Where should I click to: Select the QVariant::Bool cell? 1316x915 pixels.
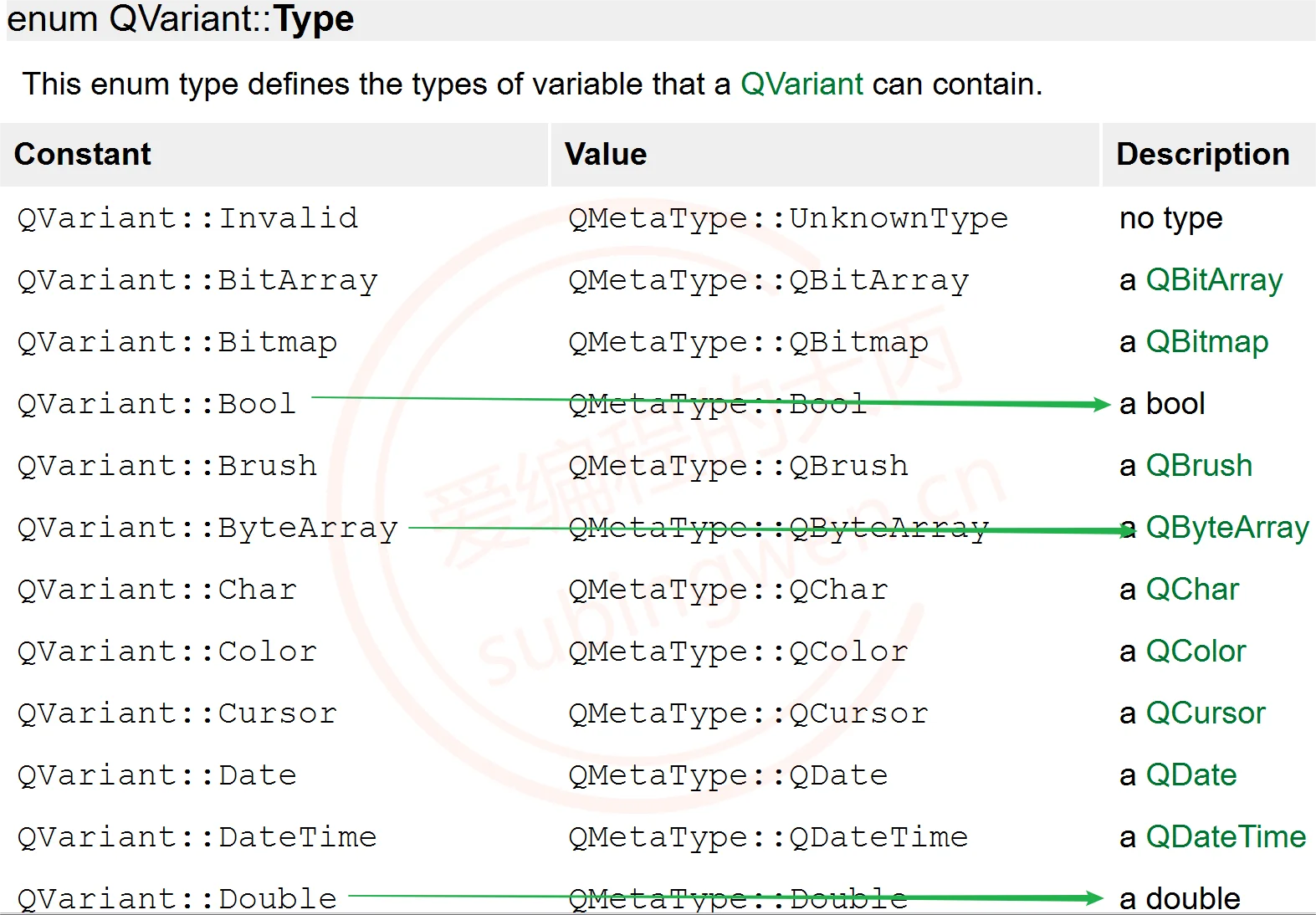pyautogui.click(x=156, y=404)
